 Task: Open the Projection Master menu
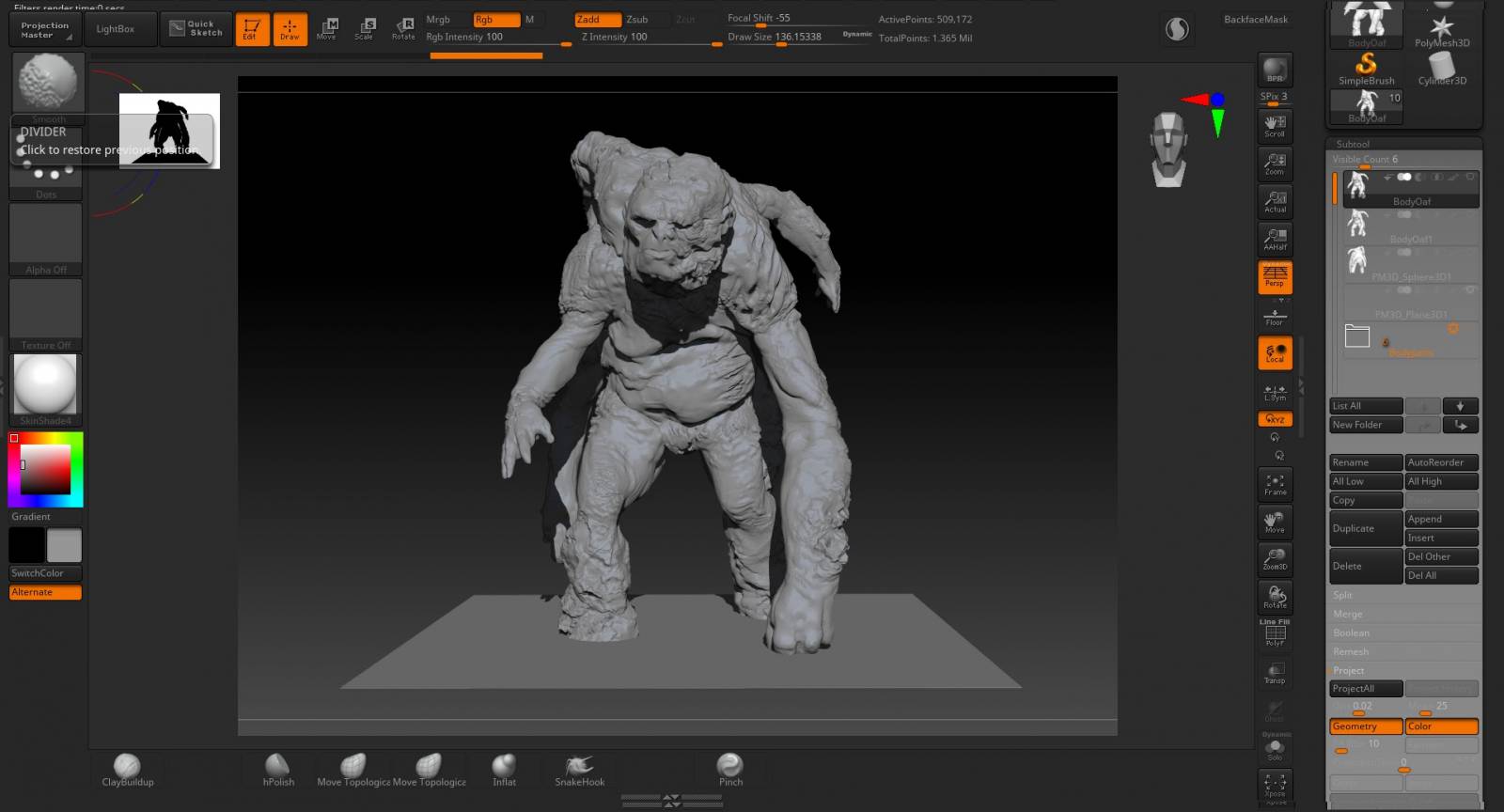44,30
